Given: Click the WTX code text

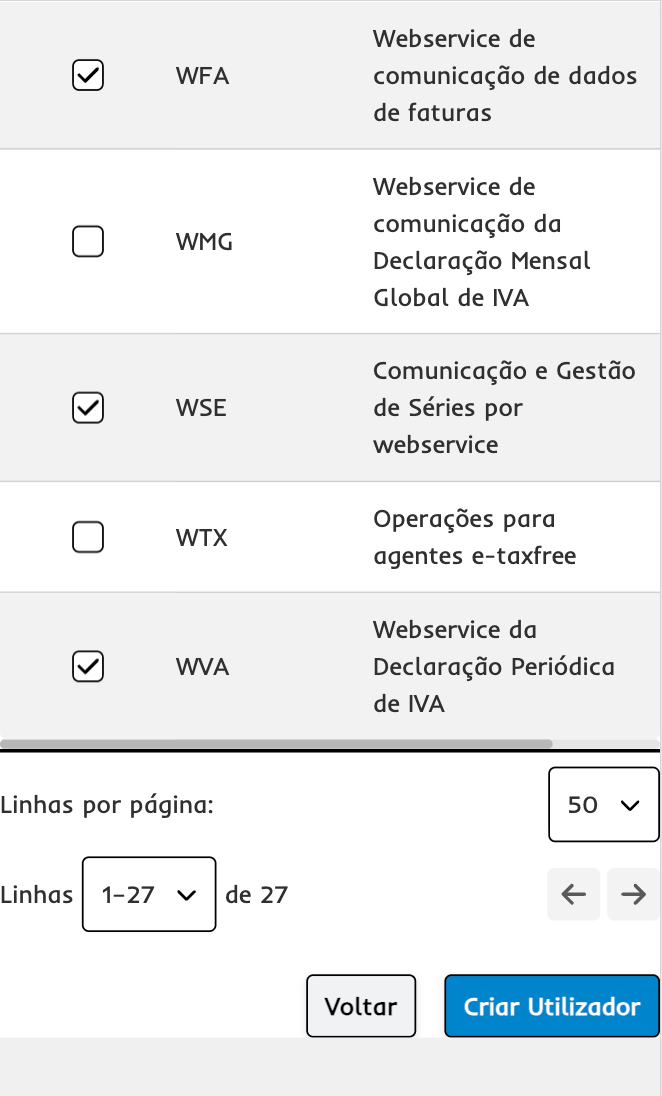Looking at the screenshot, I should tap(202, 538).
